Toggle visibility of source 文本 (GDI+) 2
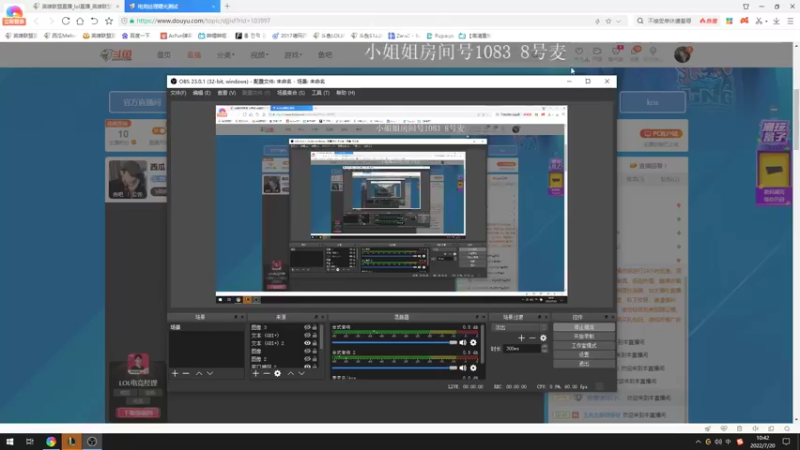 (307, 343)
